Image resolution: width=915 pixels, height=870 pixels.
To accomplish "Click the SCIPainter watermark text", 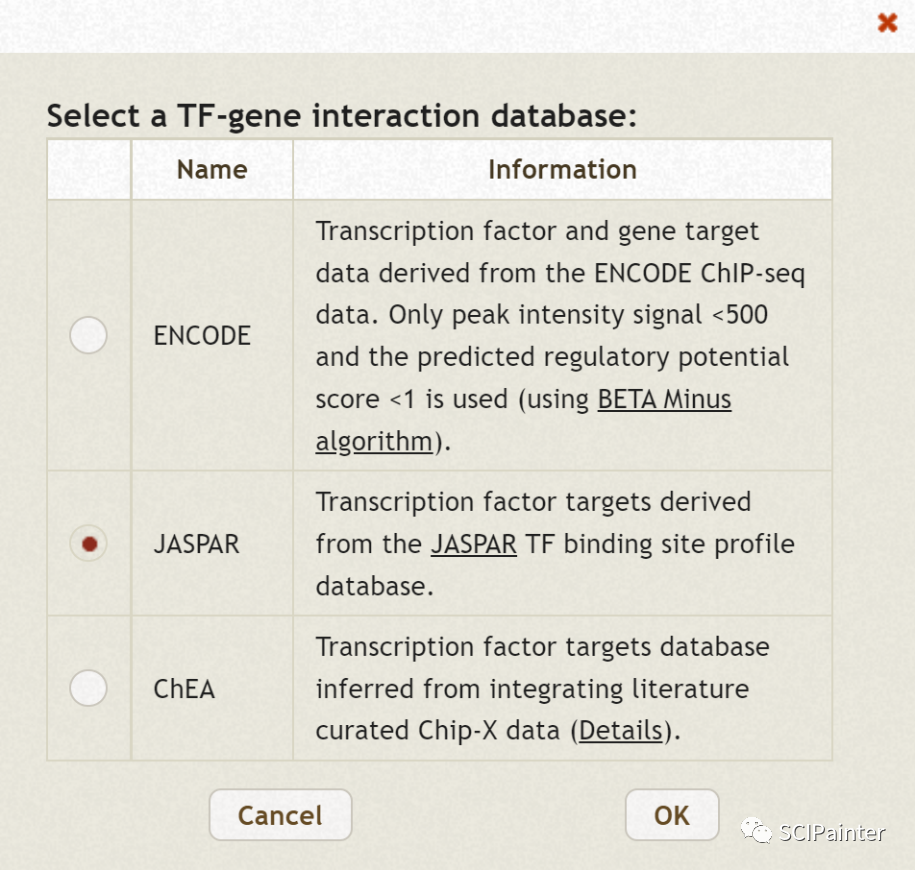I will [x=832, y=832].
